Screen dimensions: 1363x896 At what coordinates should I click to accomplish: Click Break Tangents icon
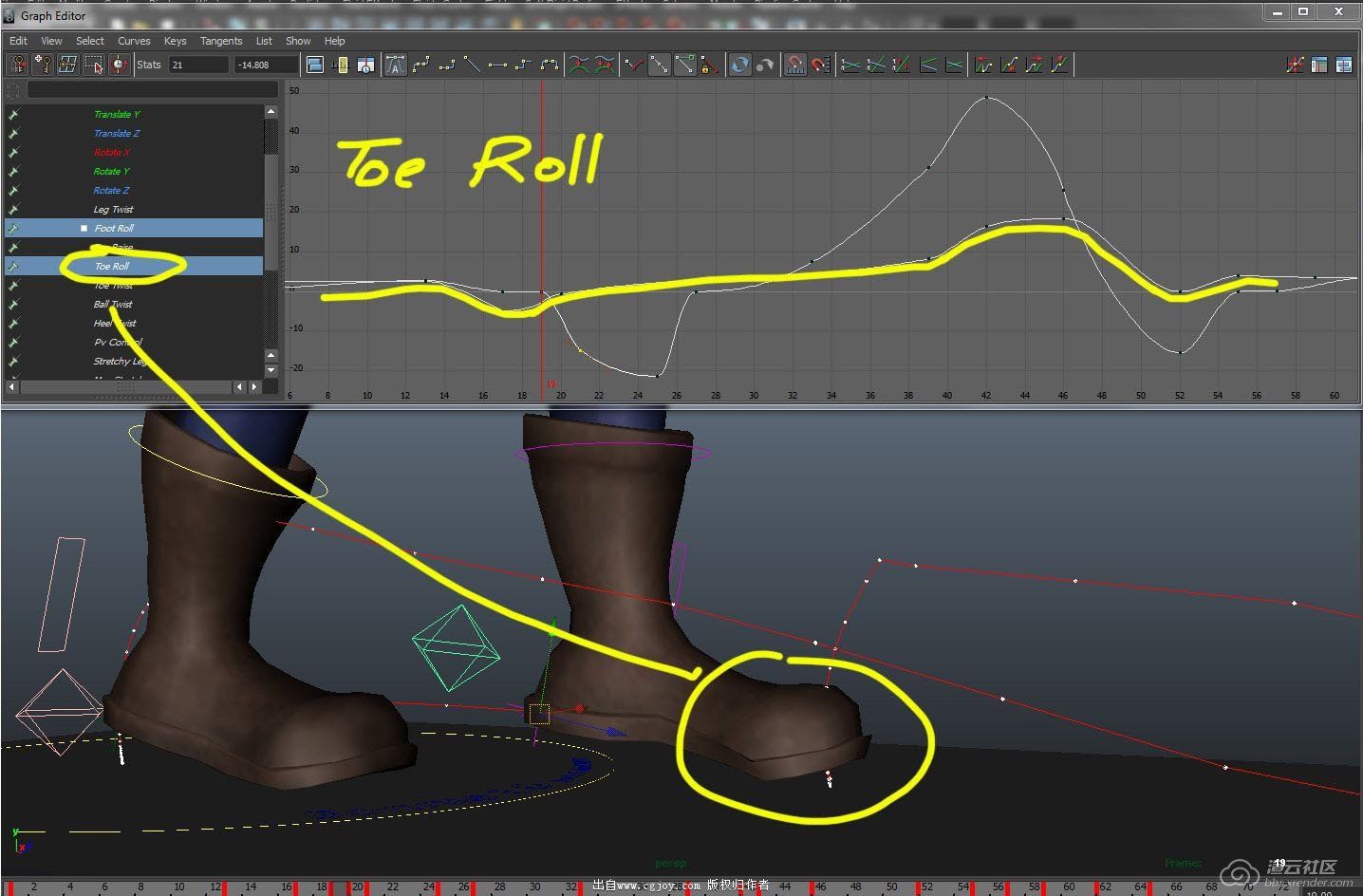[634, 65]
